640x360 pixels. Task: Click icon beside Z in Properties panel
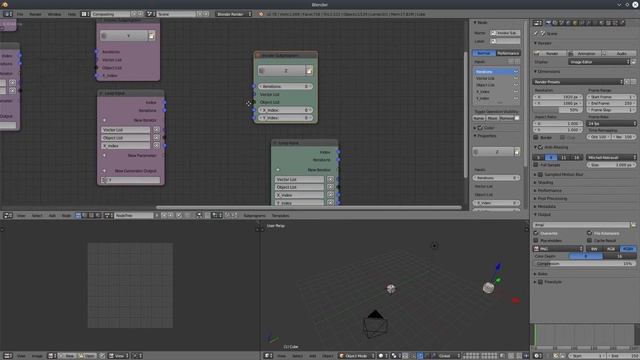[517, 152]
